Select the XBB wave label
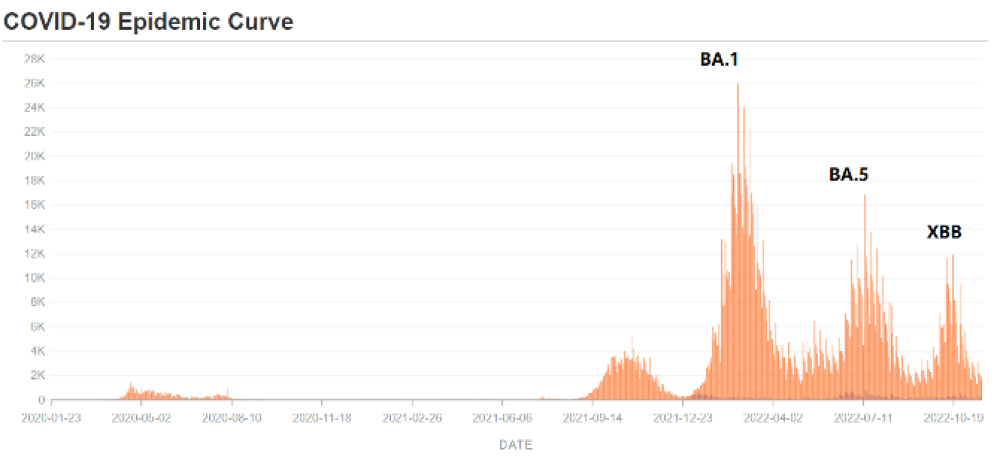Image resolution: width=1000 pixels, height=460 pixels. pos(944,233)
